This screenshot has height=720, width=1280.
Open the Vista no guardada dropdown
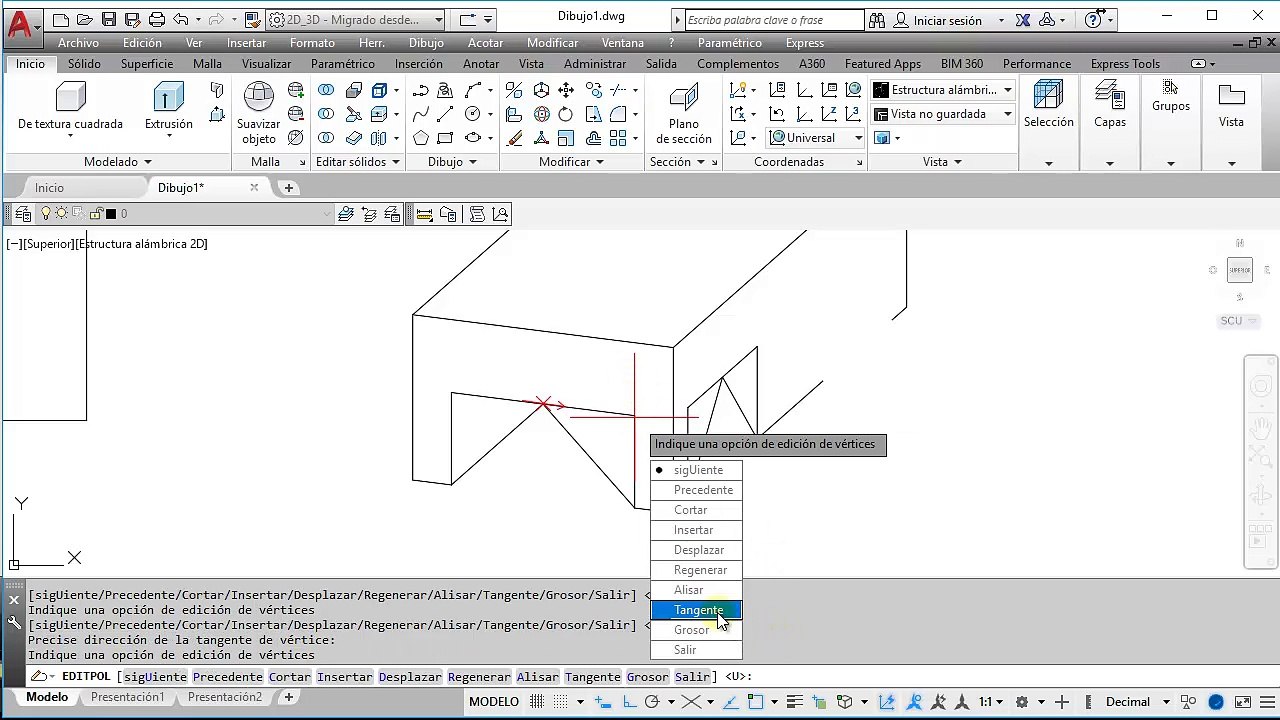click(x=943, y=114)
